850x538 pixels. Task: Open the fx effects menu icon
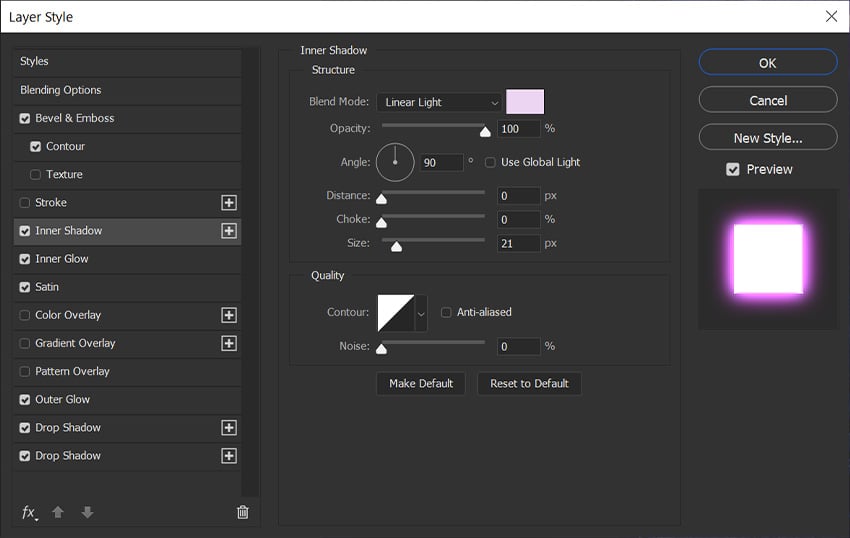pyautogui.click(x=29, y=512)
